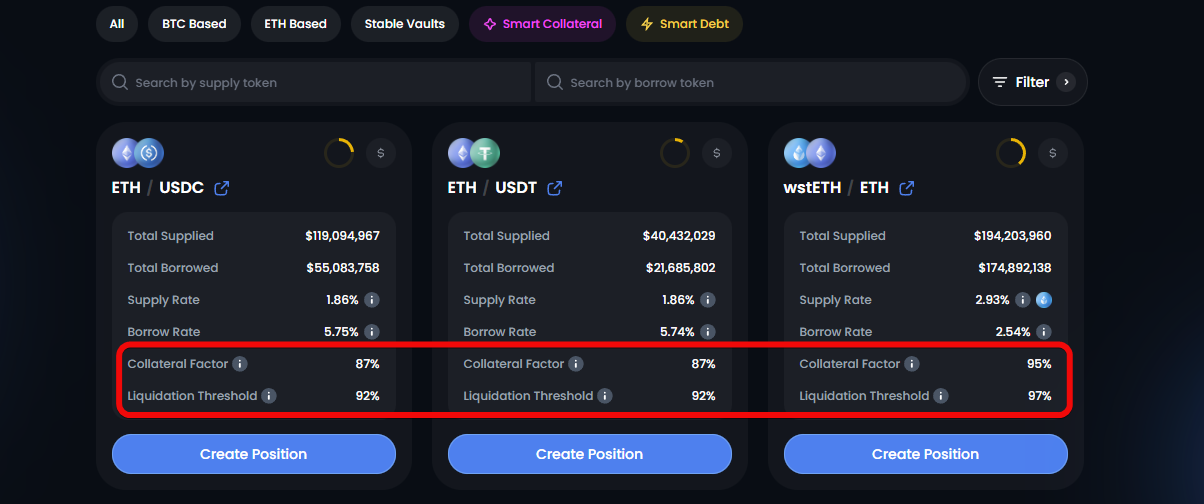
Task: Show Stable Vaults tab
Action: pyautogui.click(x=404, y=24)
